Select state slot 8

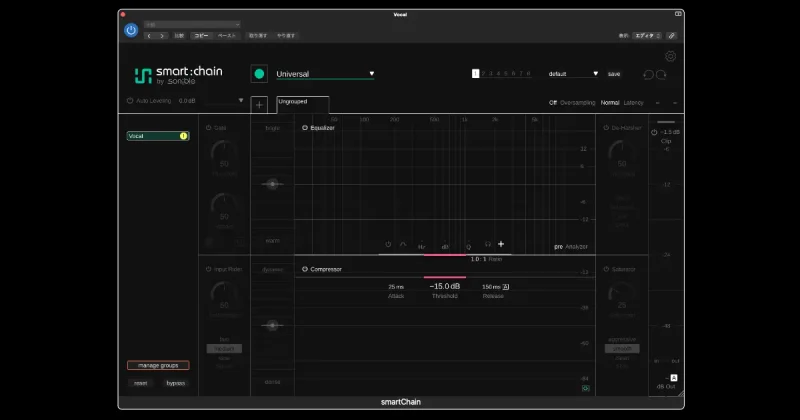529,73
